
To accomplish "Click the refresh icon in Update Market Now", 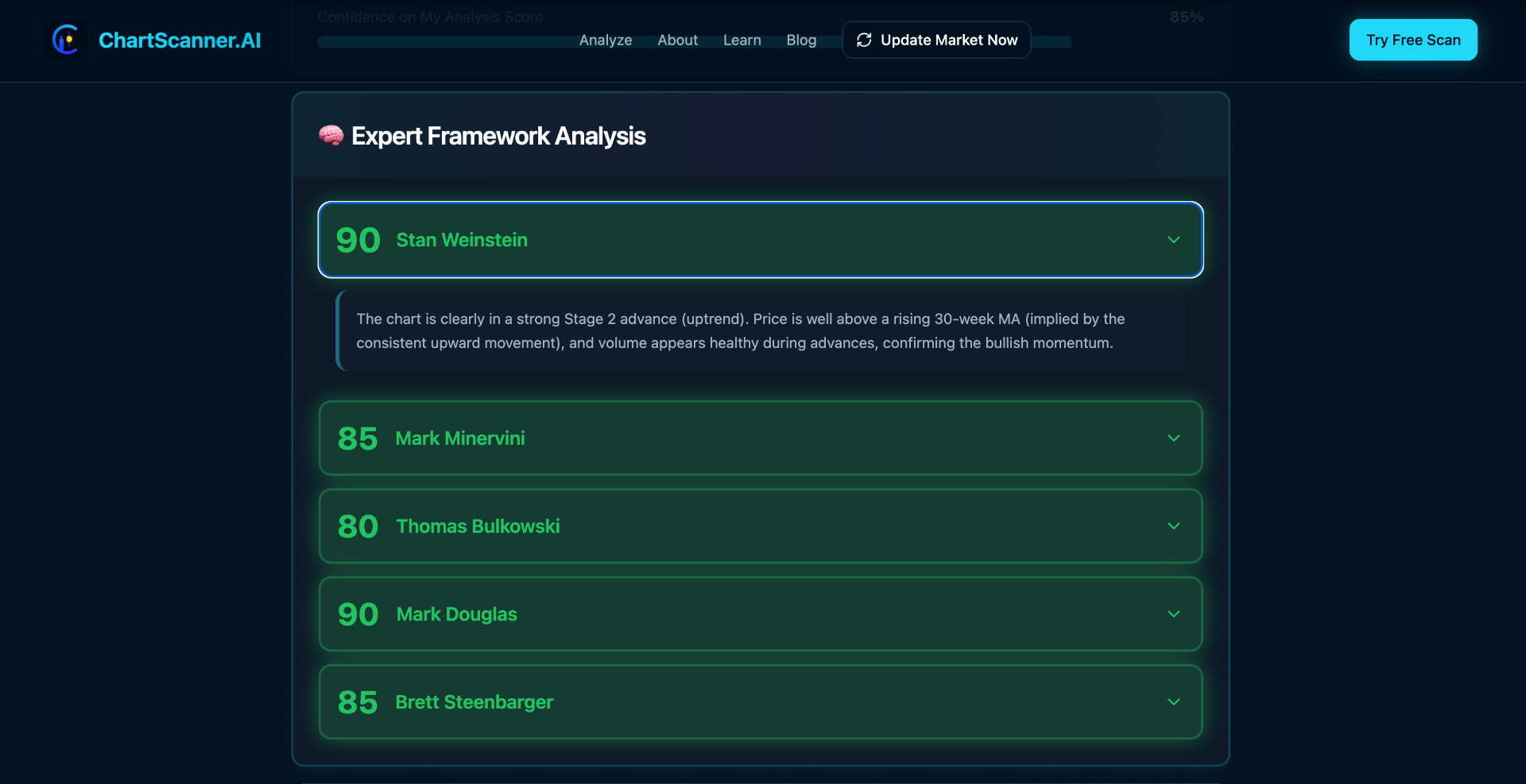I will pyautogui.click(x=864, y=40).
